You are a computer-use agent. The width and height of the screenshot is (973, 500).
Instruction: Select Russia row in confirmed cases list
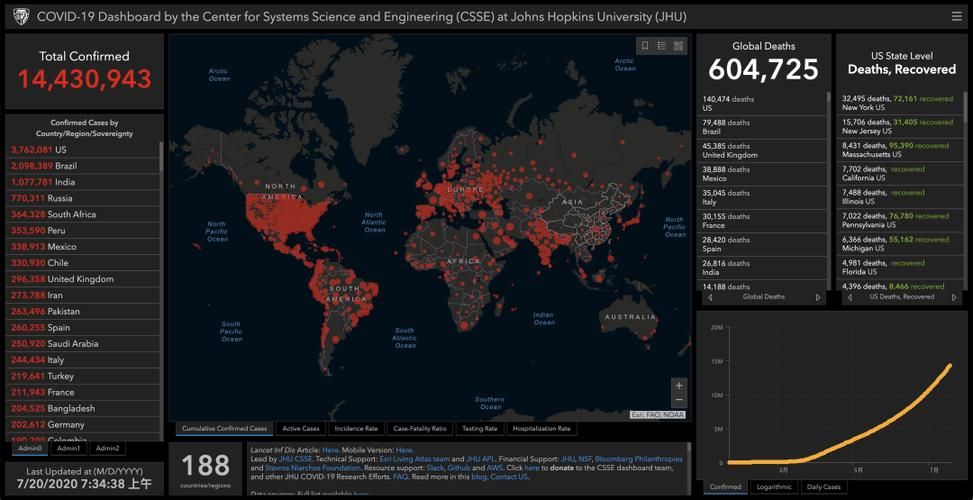pos(83,199)
